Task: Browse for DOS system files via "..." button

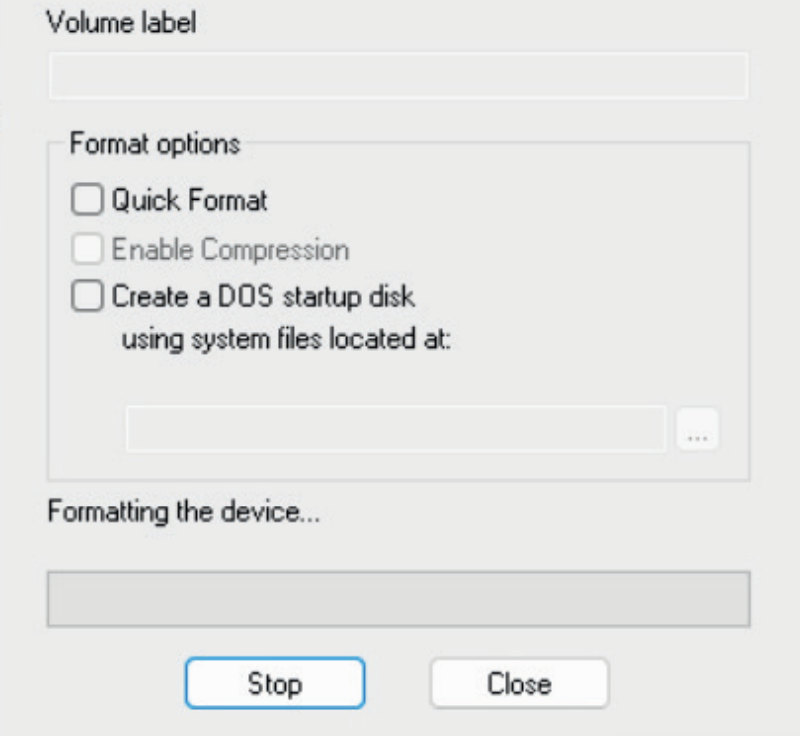Action: point(698,429)
